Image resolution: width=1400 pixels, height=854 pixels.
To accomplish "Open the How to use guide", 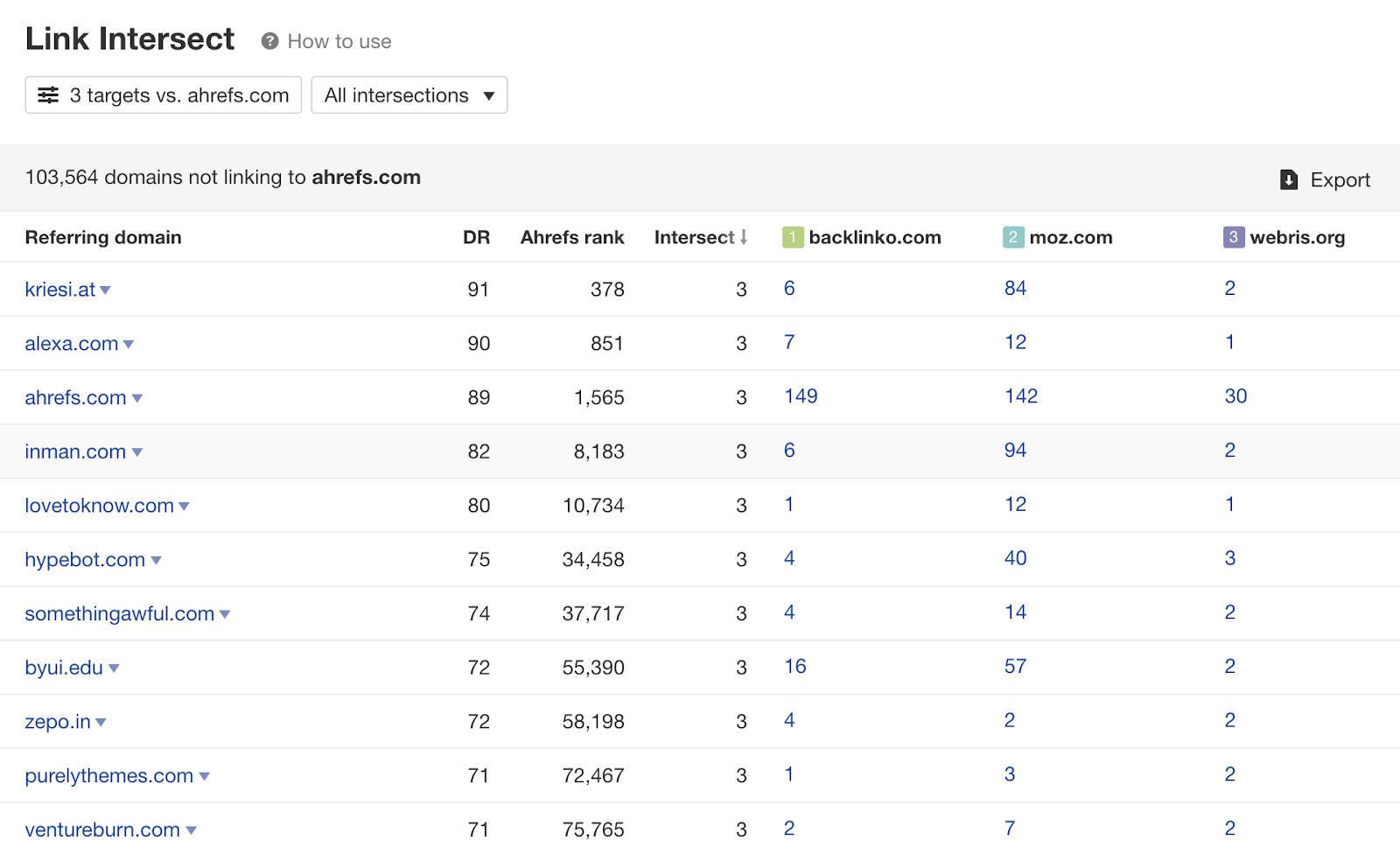I will pyautogui.click(x=339, y=41).
